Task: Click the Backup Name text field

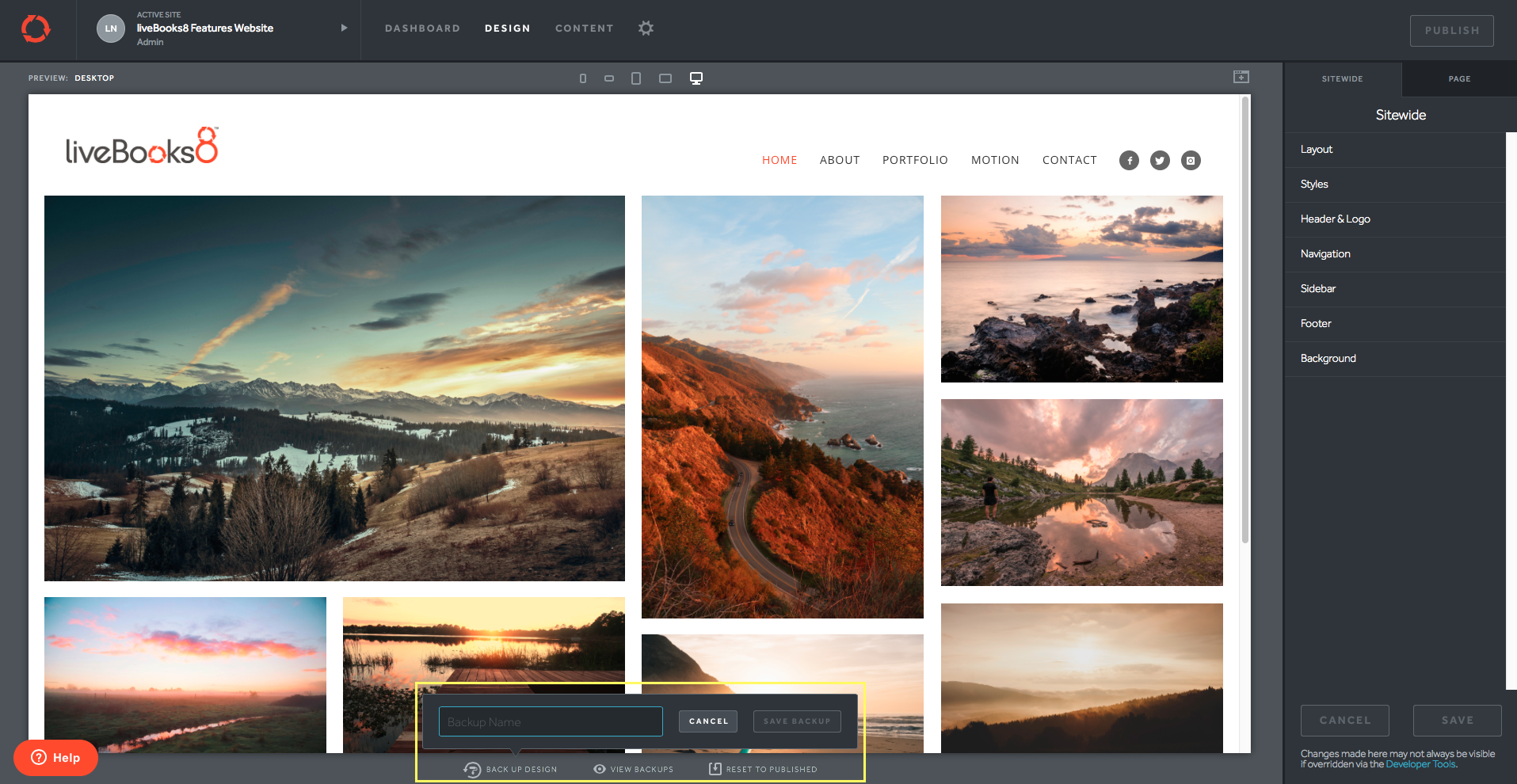Action: click(x=551, y=722)
